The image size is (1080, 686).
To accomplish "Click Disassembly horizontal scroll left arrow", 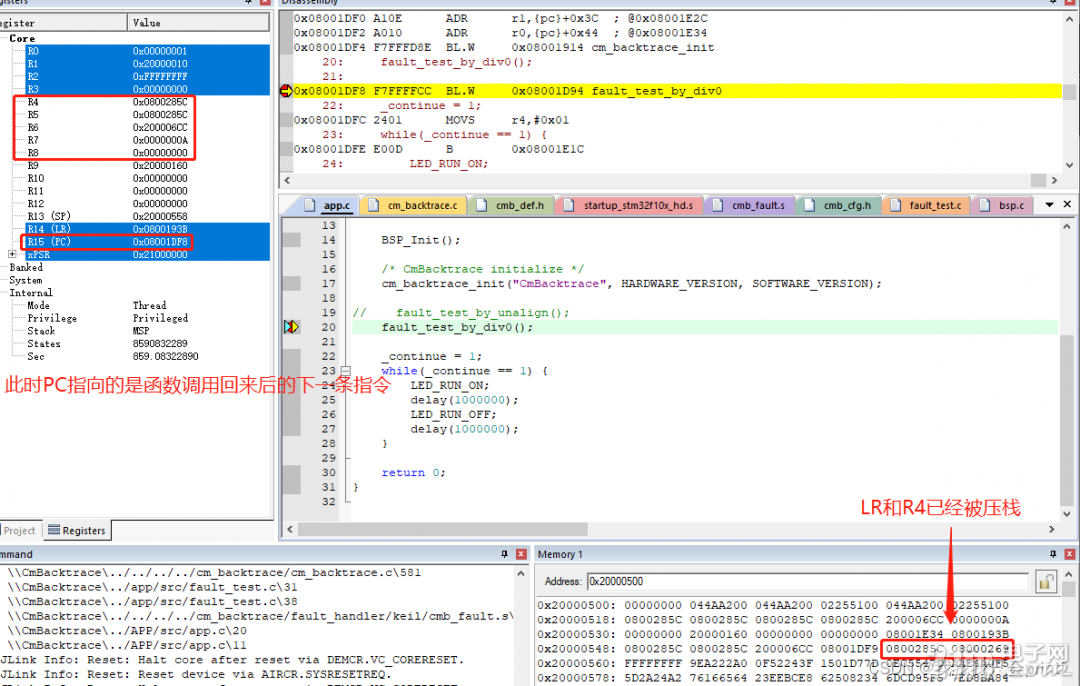I will point(287,180).
